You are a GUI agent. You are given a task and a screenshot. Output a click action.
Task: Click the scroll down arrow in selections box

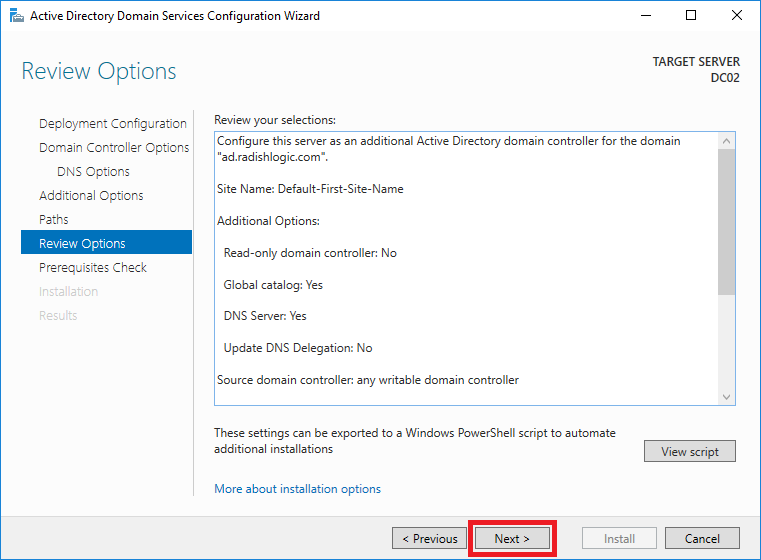click(x=726, y=397)
